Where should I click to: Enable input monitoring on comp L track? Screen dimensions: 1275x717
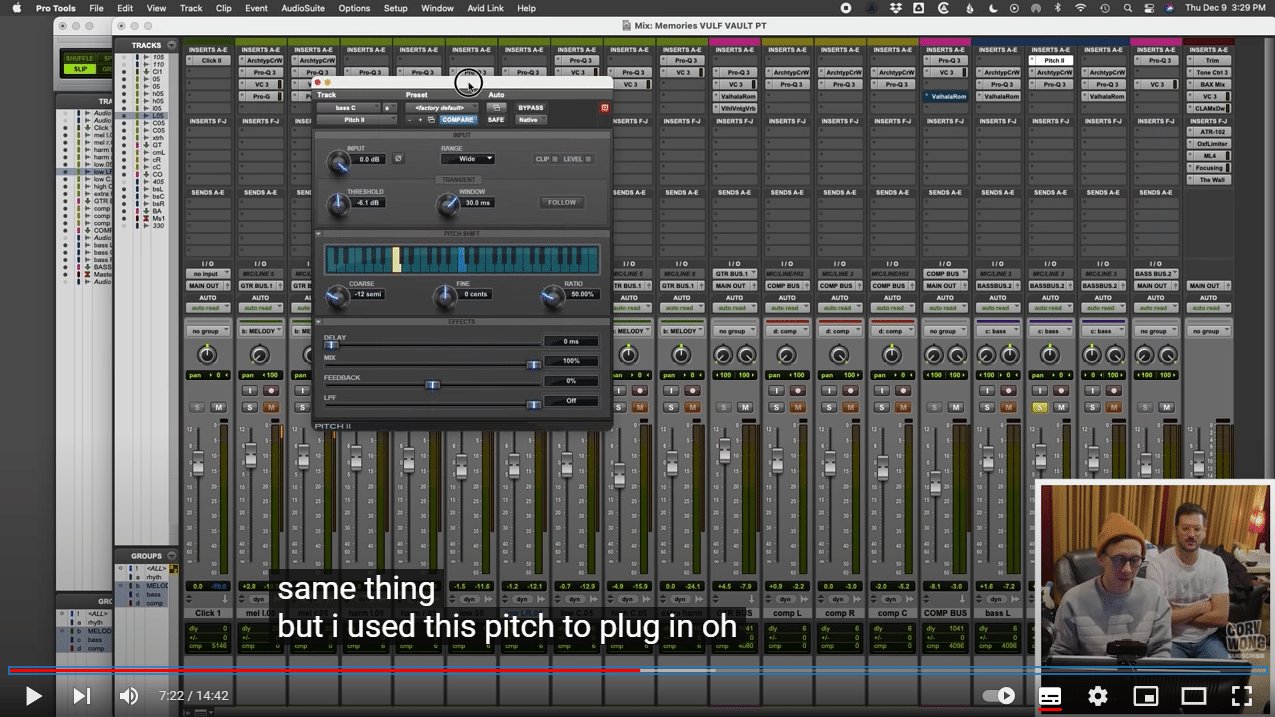click(776, 390)
